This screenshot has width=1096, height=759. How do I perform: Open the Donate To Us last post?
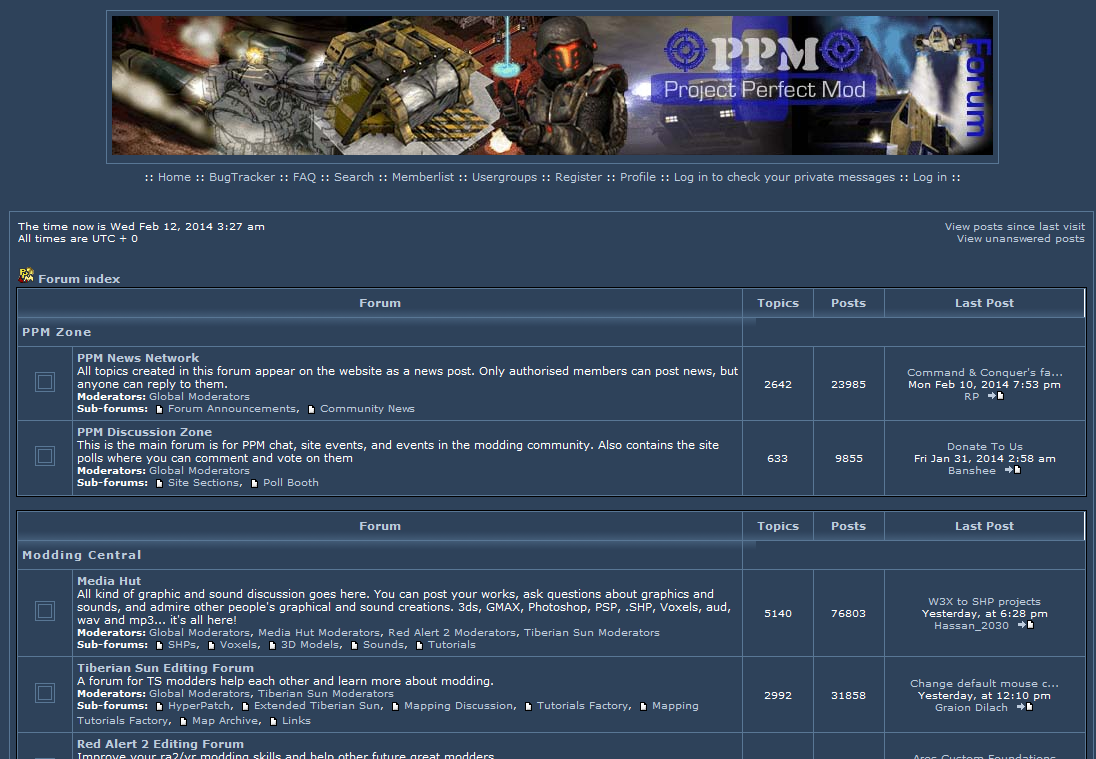pos(985,447)
